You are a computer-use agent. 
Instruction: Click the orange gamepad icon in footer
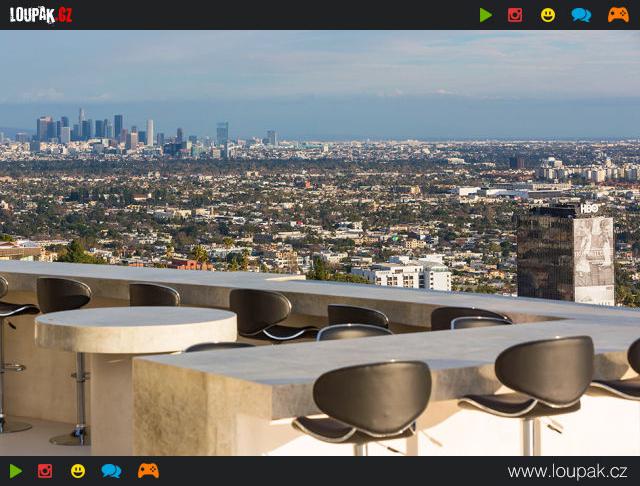coord(148,470)
